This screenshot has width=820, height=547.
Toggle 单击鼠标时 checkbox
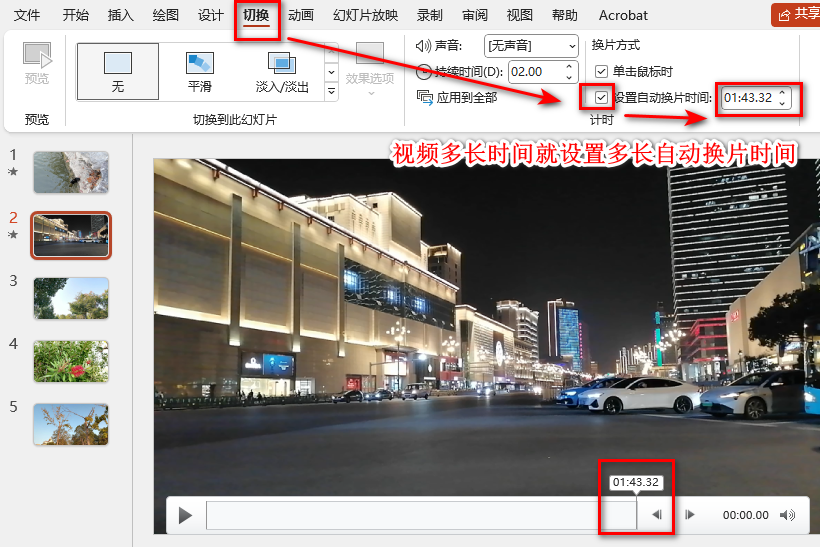click(601, 72)
